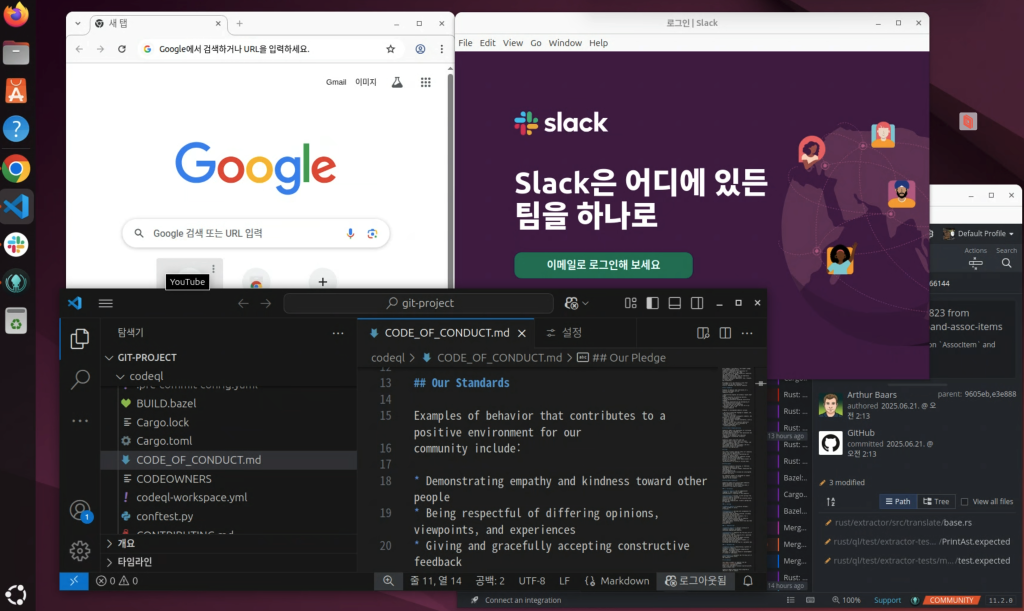Go forward using VS Code navigation arrow
Screen dimensions: 1024x611
(x=266, y=303)
